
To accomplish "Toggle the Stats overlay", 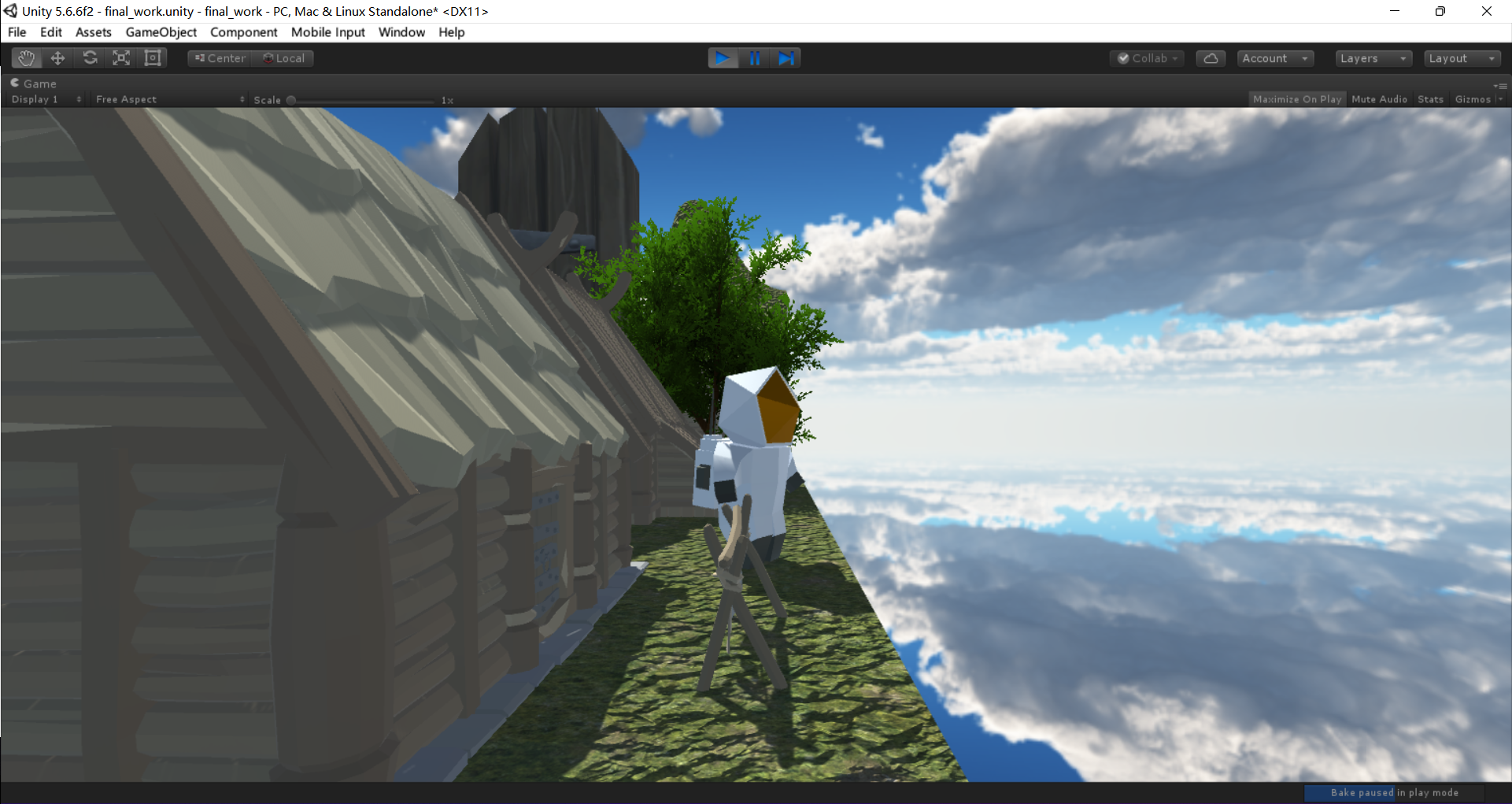I will tap(1431, 99).
